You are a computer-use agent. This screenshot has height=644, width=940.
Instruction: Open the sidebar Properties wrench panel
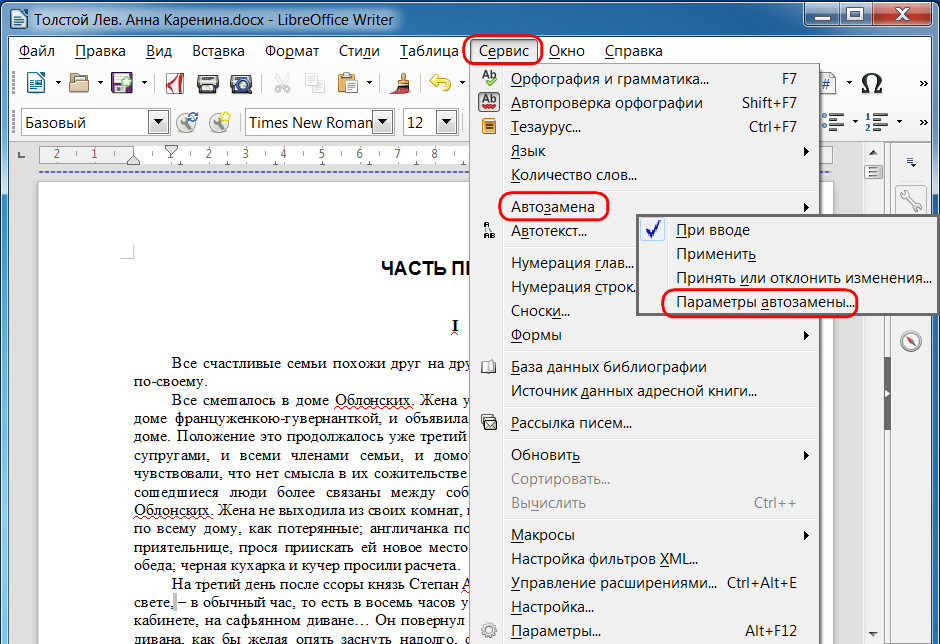[x=911, y=200]
